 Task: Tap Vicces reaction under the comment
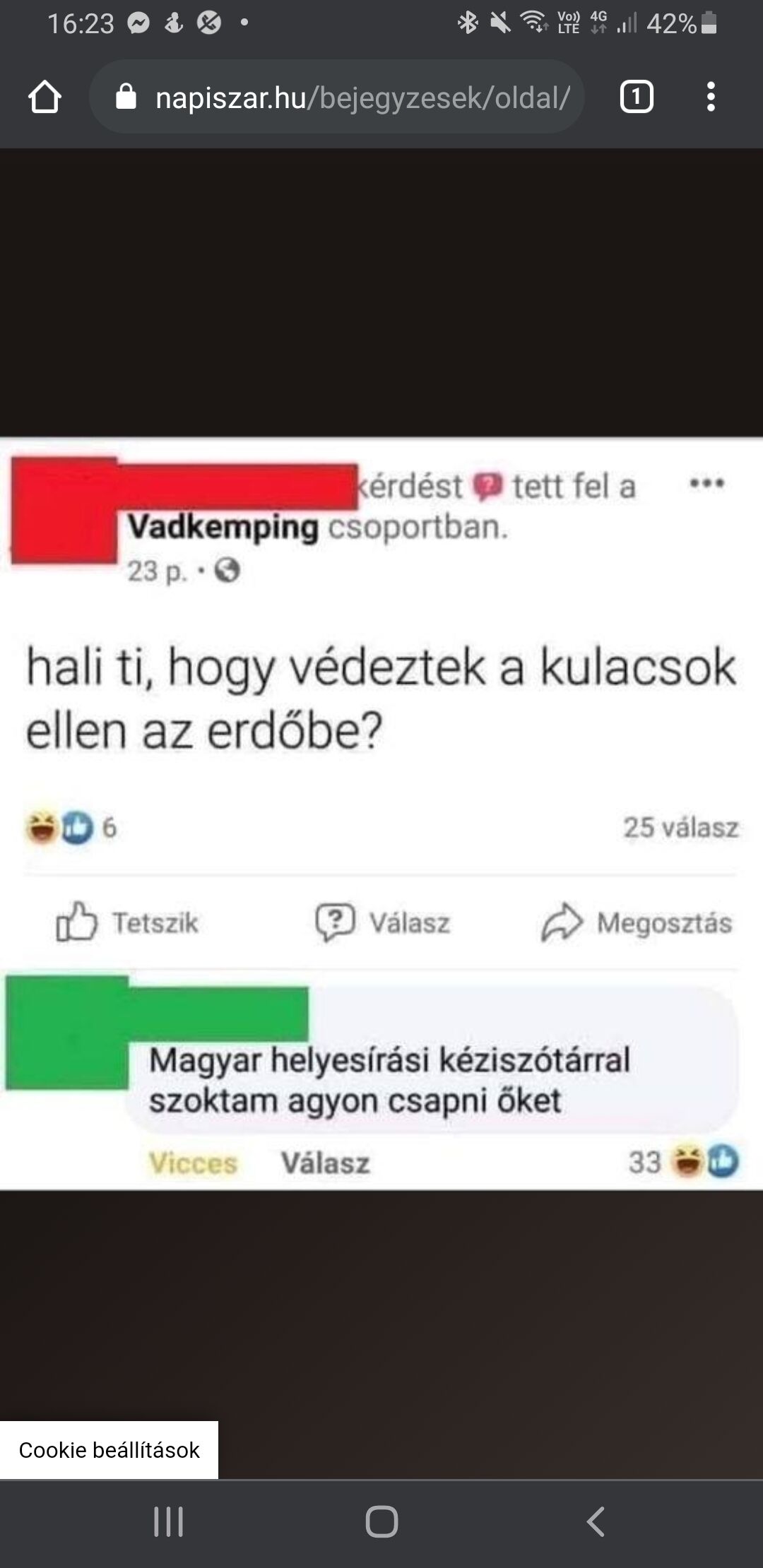click(193, 1163)
